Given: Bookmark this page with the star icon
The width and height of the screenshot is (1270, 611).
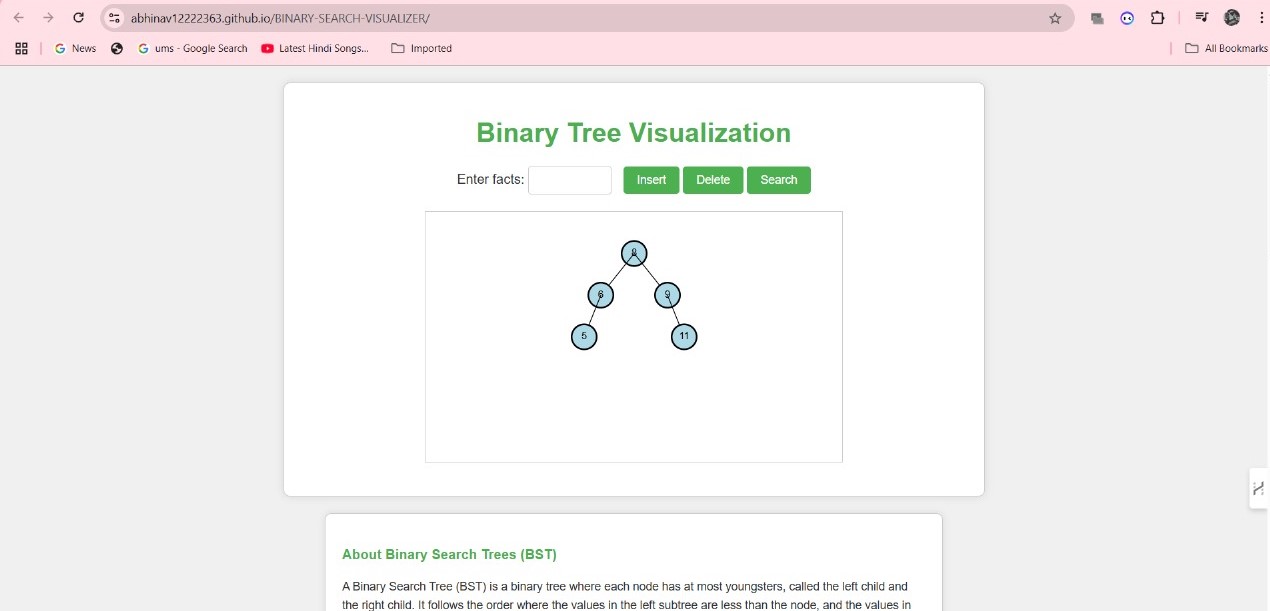Looking at the screenshot, I should 1055,18.
